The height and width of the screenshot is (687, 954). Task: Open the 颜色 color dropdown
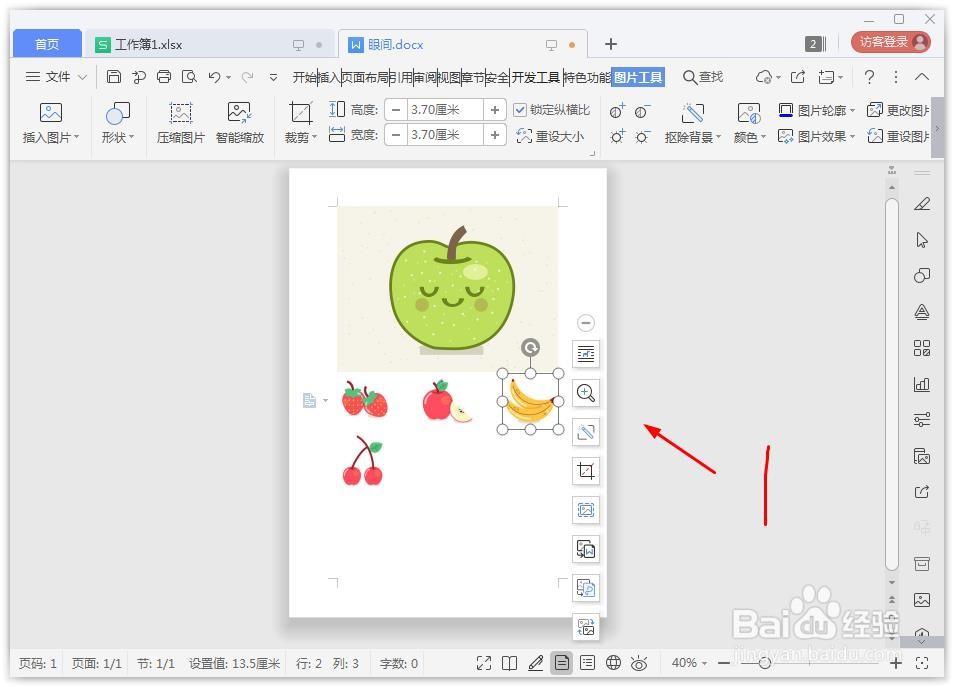point(748,136)
